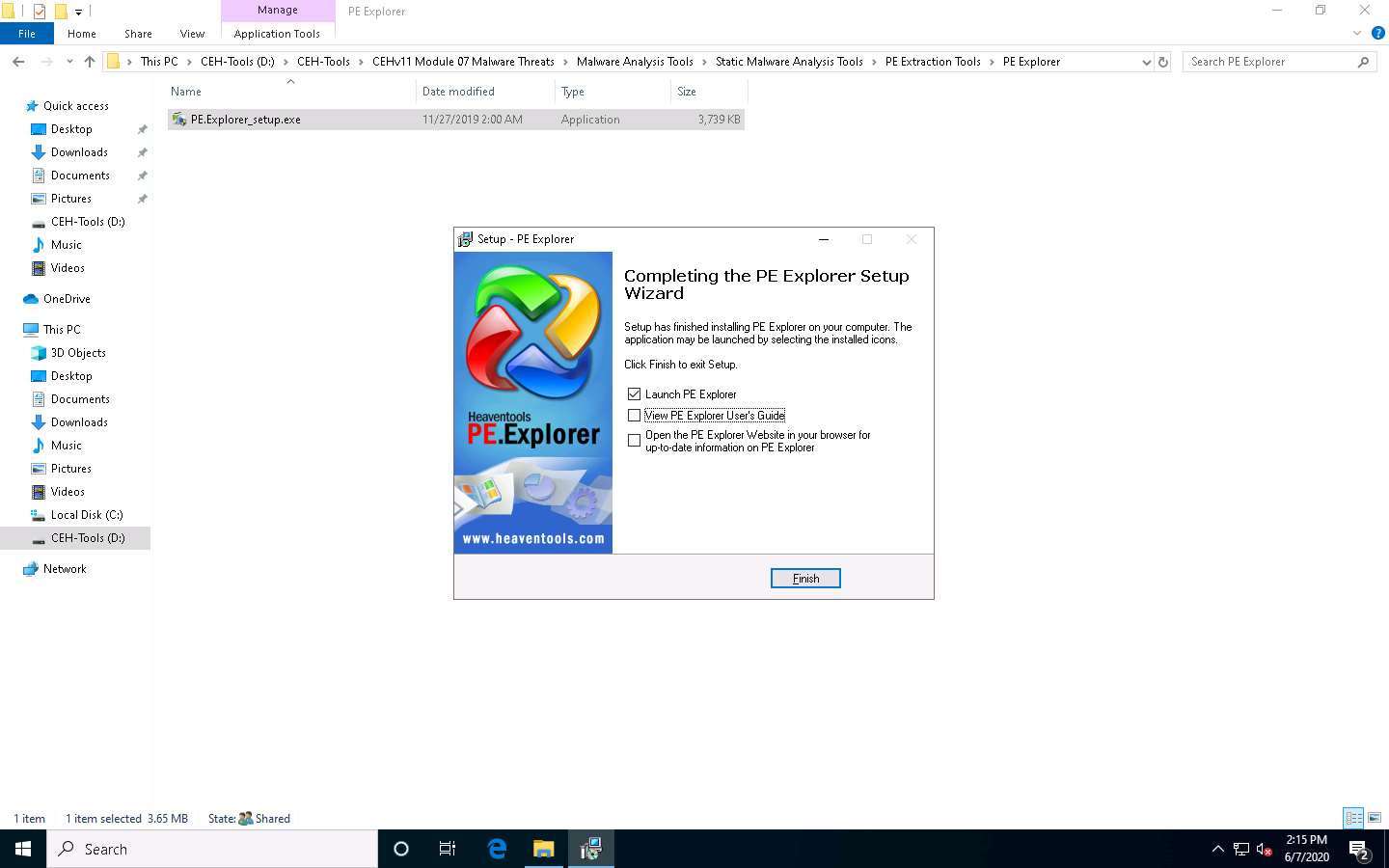Open pinned Desktop under Quick access
The height and width of the screenshot is (868, 1389).
click(71, 129)
